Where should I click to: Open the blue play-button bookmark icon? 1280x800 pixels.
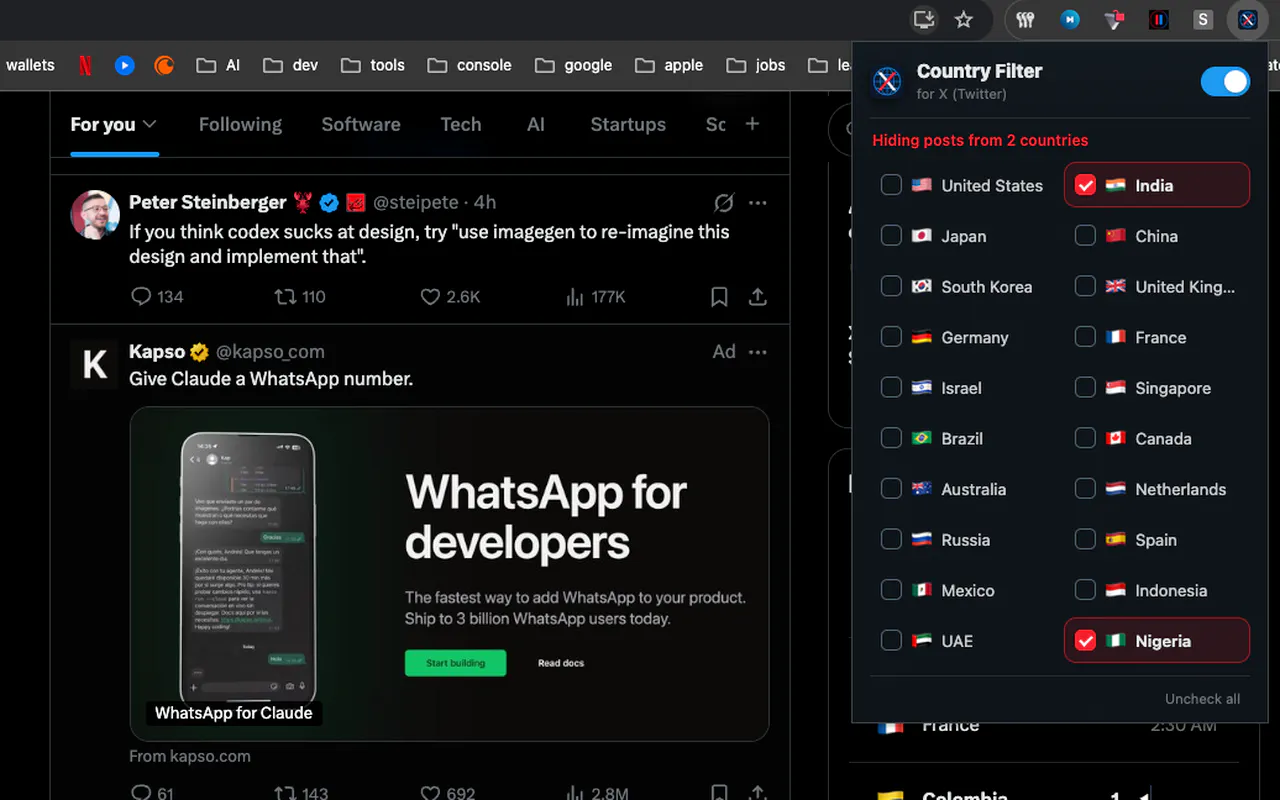click(x=125, y=65)
